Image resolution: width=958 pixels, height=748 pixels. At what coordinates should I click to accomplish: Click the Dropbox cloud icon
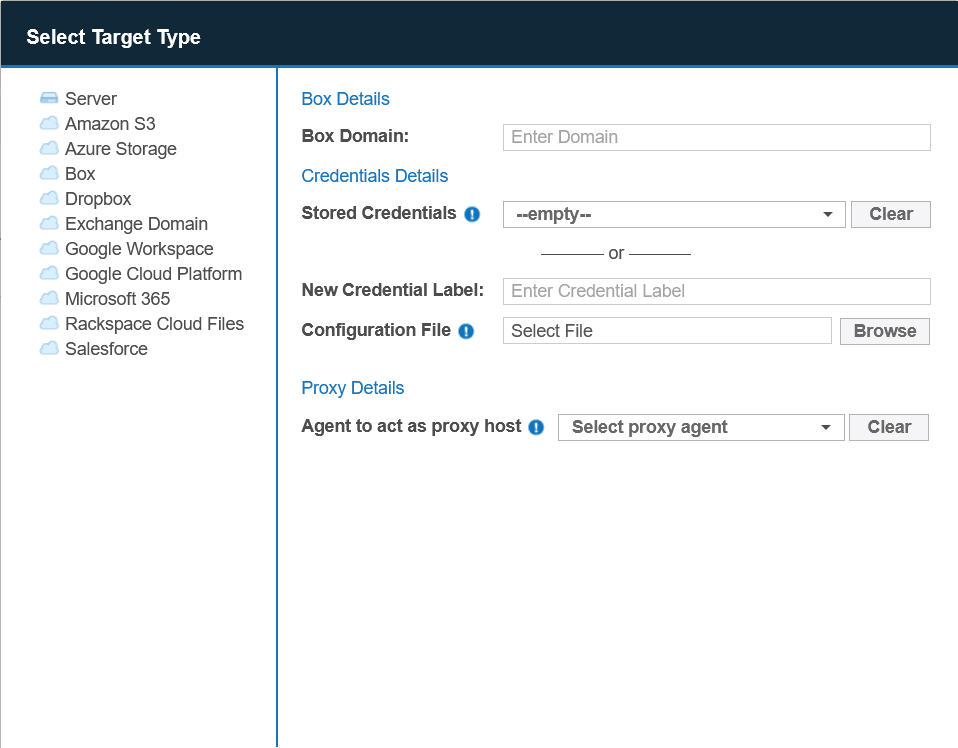(x=49, y=198)
